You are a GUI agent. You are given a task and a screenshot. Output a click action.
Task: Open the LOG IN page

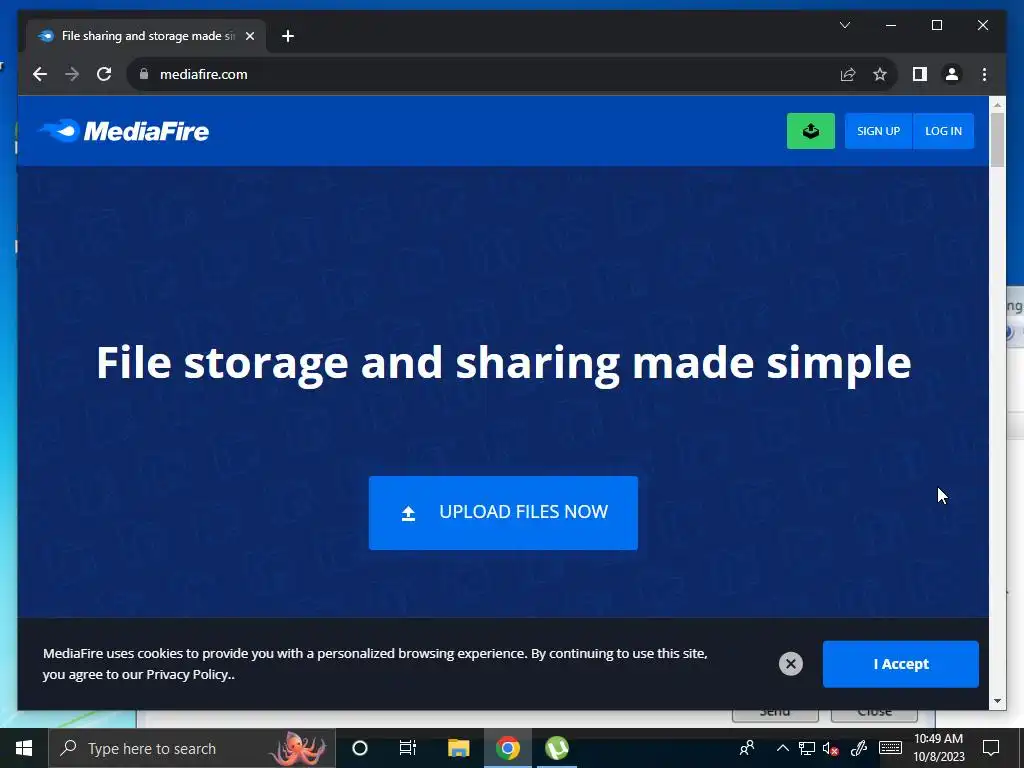click(x=943, y=131)
